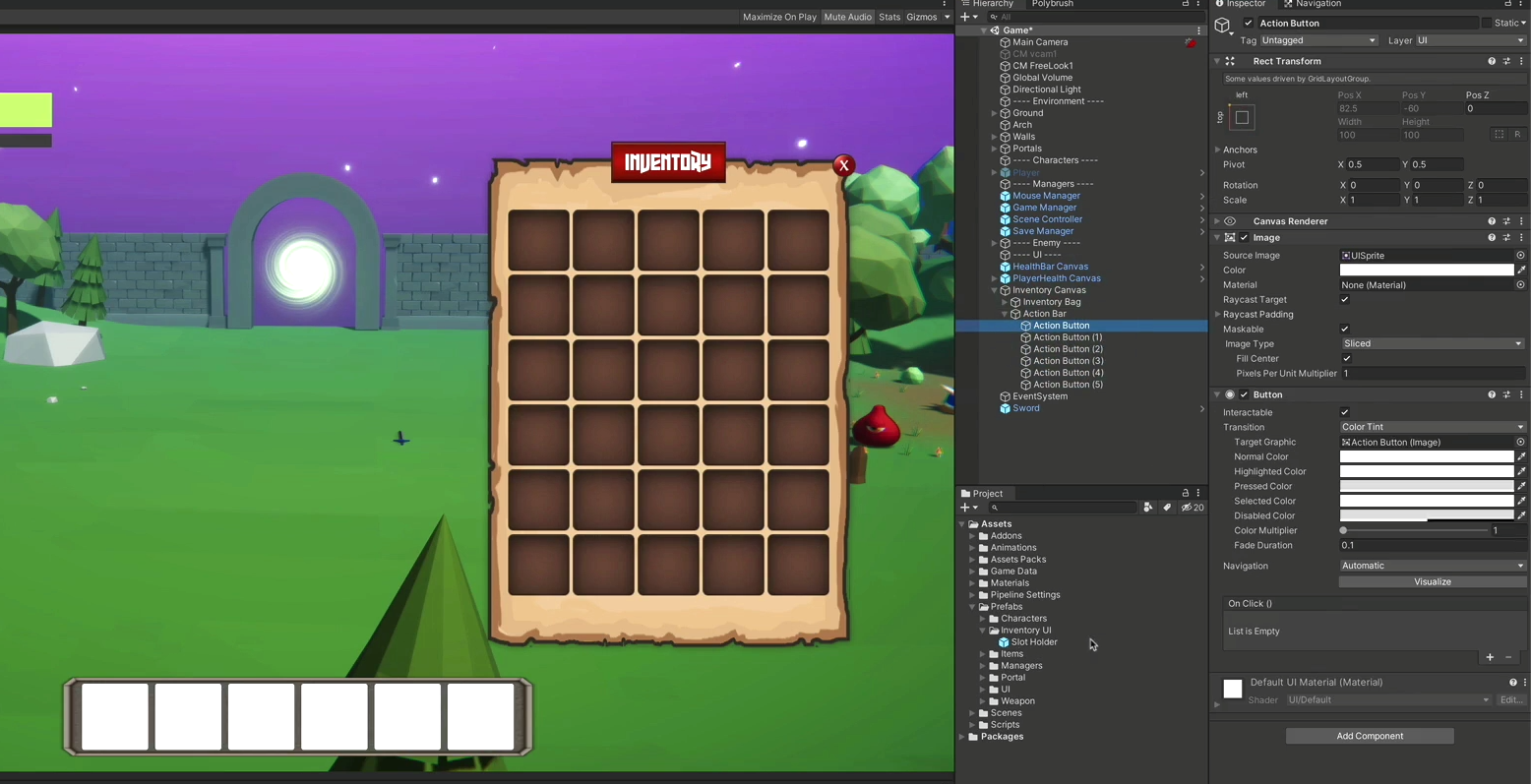Image resolution: width=1531 pixels, height=784 pixels.
Task: Uncheck the Interactable checkbox on Button
Action: tap(1345, 412)
